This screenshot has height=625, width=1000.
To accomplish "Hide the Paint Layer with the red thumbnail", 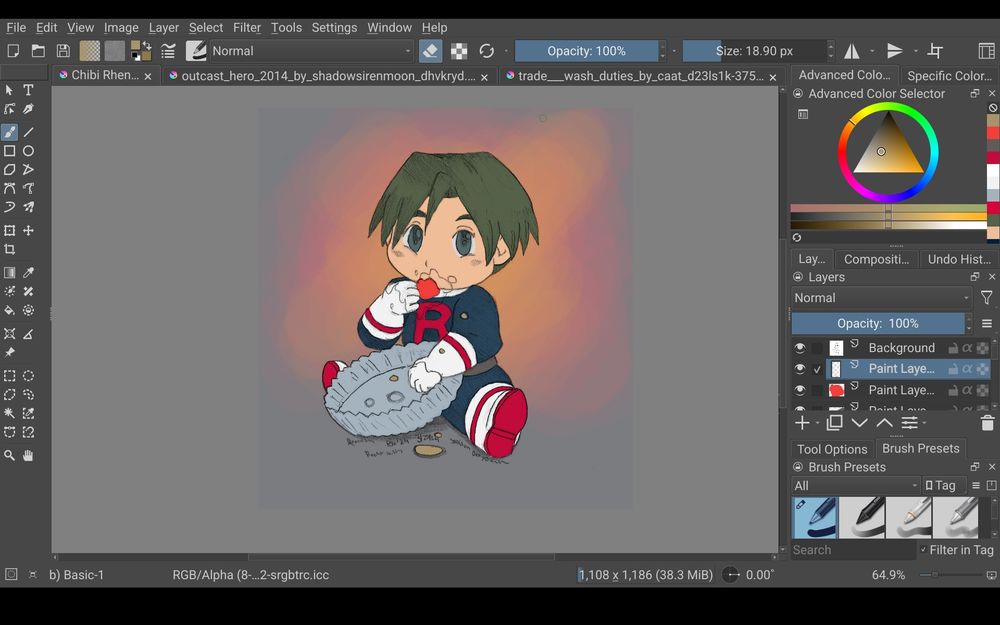I will click(x=800, y=390).
